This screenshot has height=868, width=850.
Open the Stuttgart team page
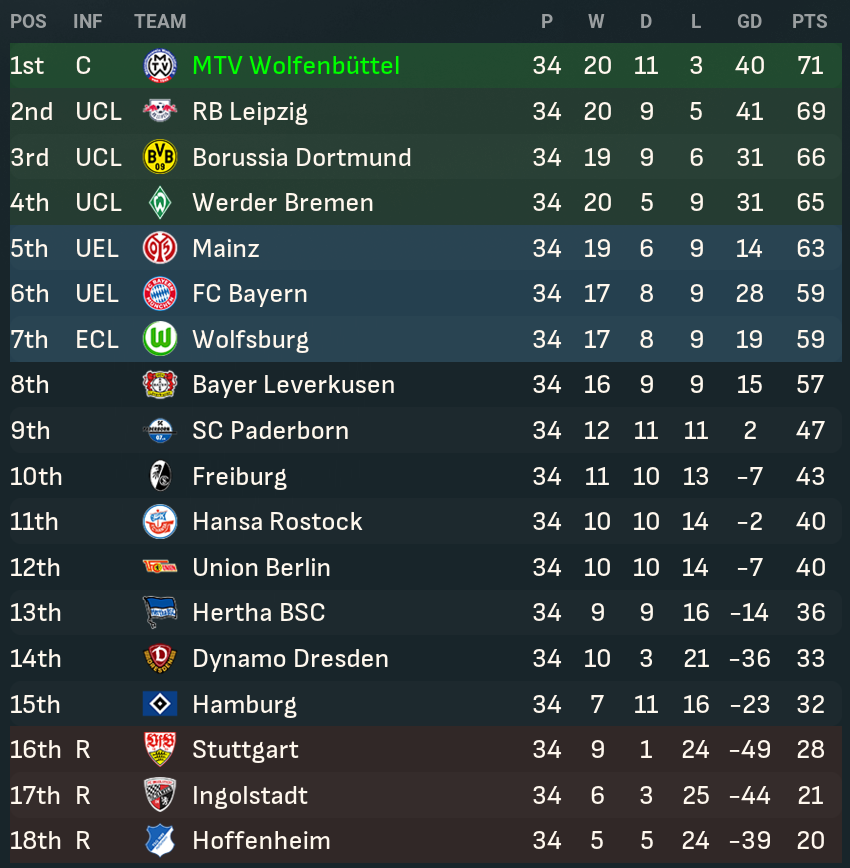click(245, 750)
